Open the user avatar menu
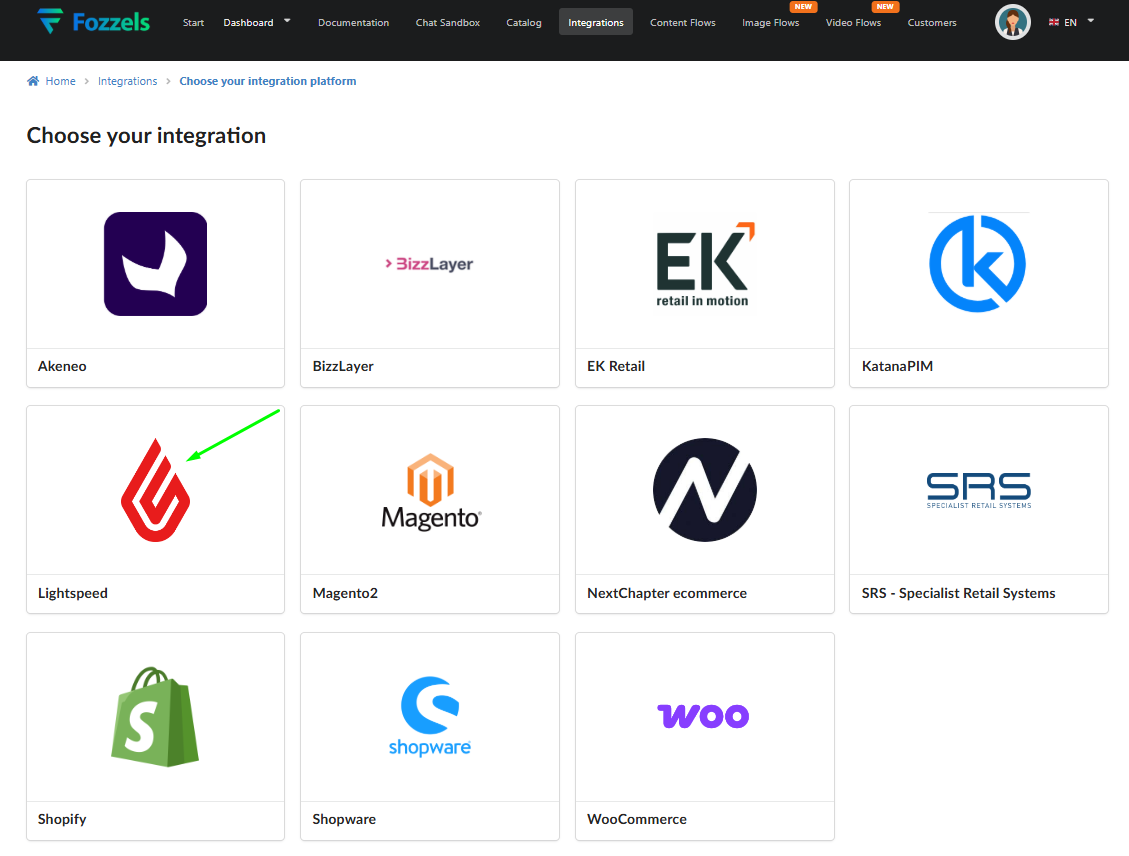The height and width of the screenshot is (856, 1129). [x=1012, y=22]
